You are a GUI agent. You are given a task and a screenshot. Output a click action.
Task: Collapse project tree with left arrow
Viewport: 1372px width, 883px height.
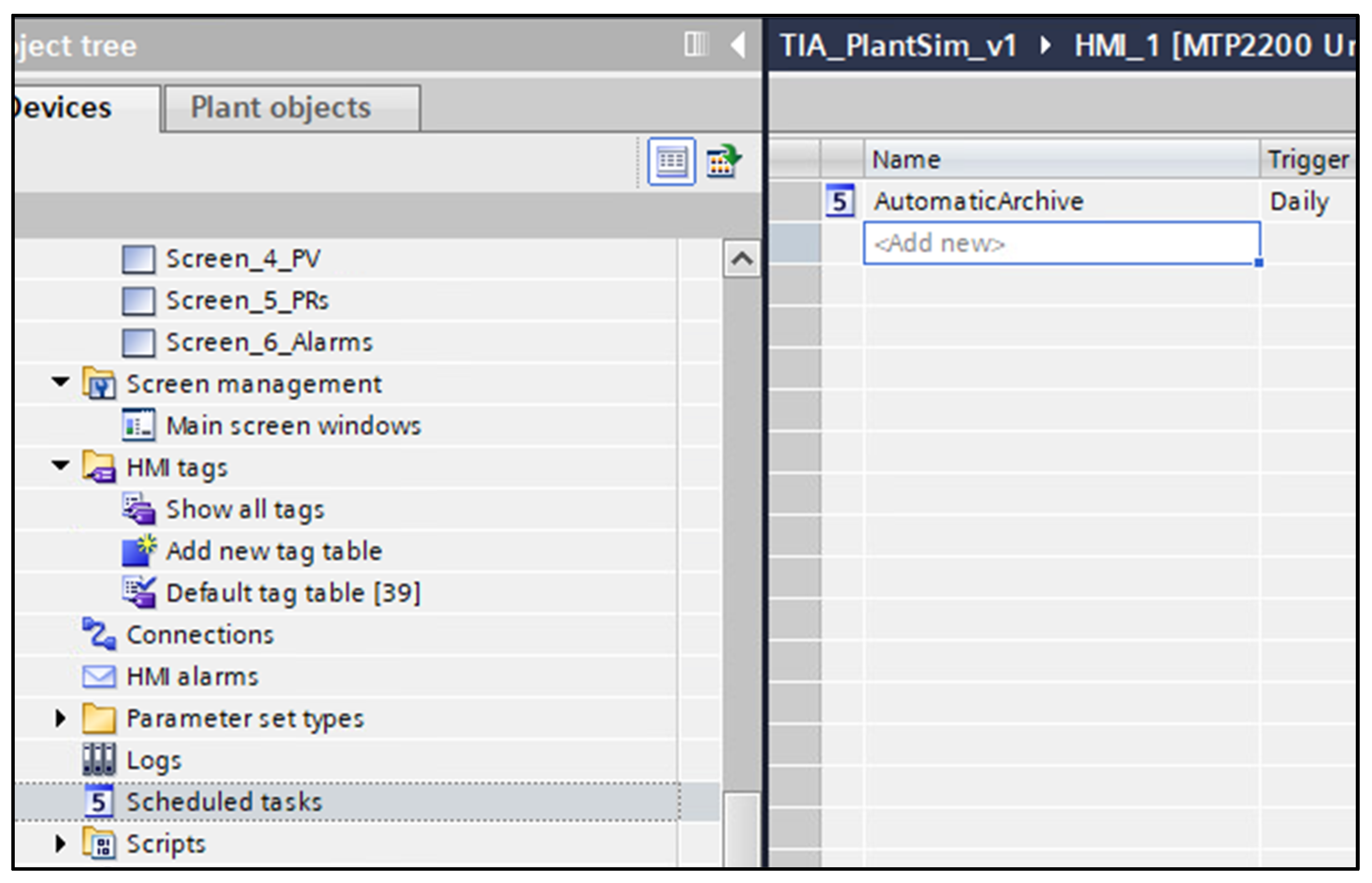[738, 44]
